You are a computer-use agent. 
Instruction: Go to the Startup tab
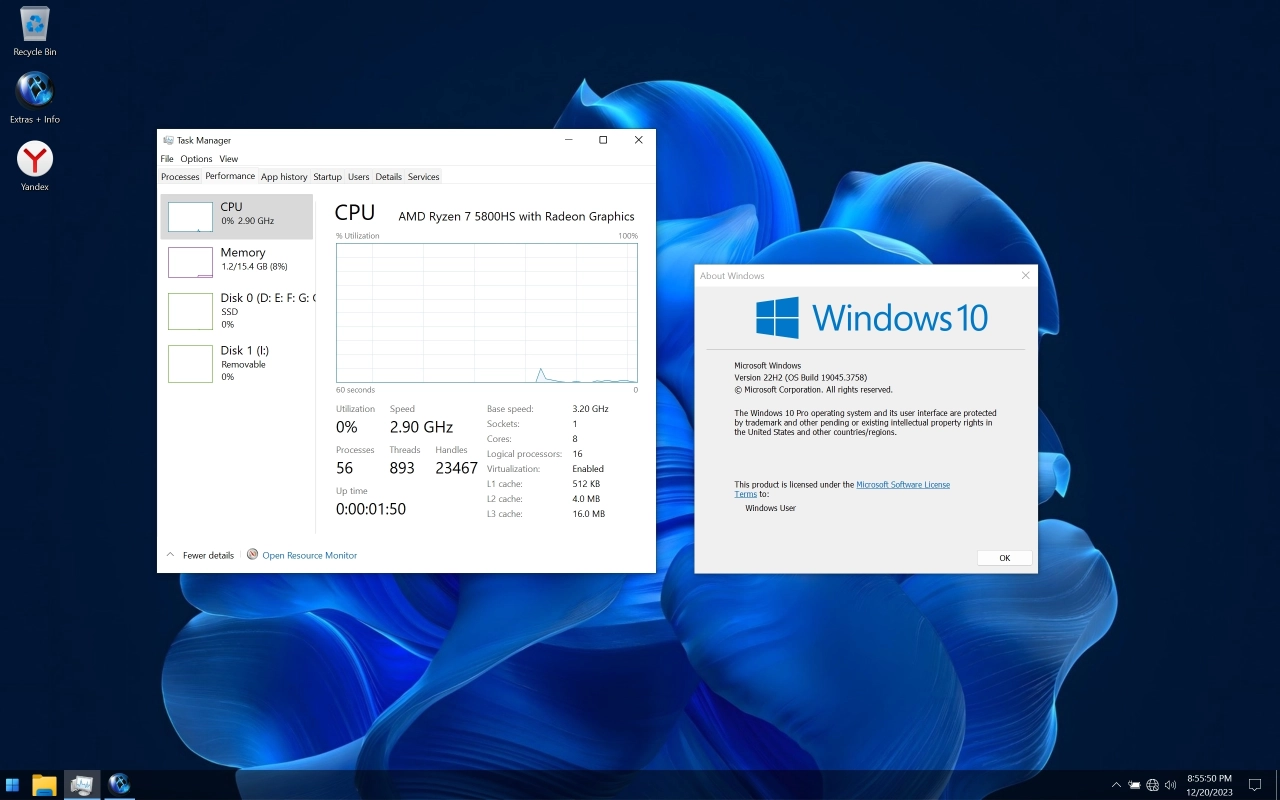point(327,177)
